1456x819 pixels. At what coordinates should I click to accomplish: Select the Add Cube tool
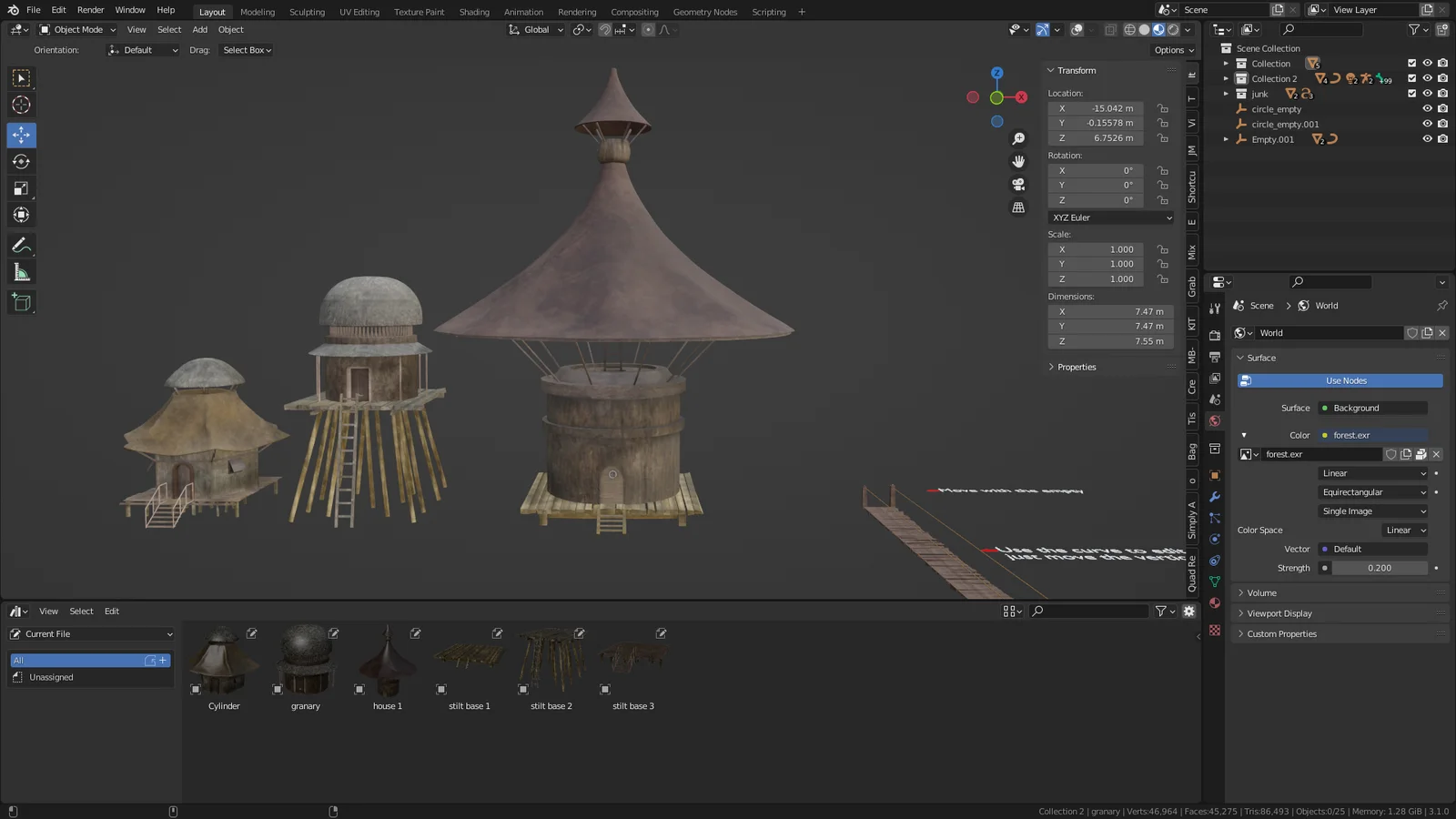click(x=21, y=302)
